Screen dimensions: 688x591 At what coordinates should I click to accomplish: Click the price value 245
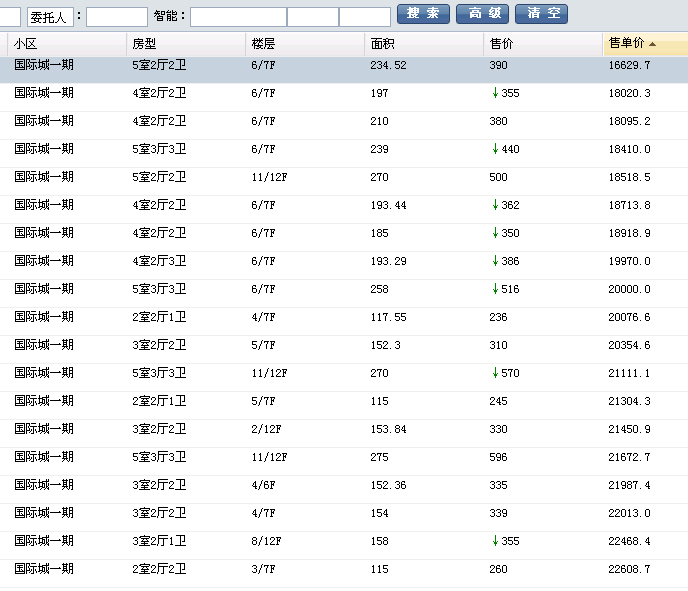[x=498, y=401]
